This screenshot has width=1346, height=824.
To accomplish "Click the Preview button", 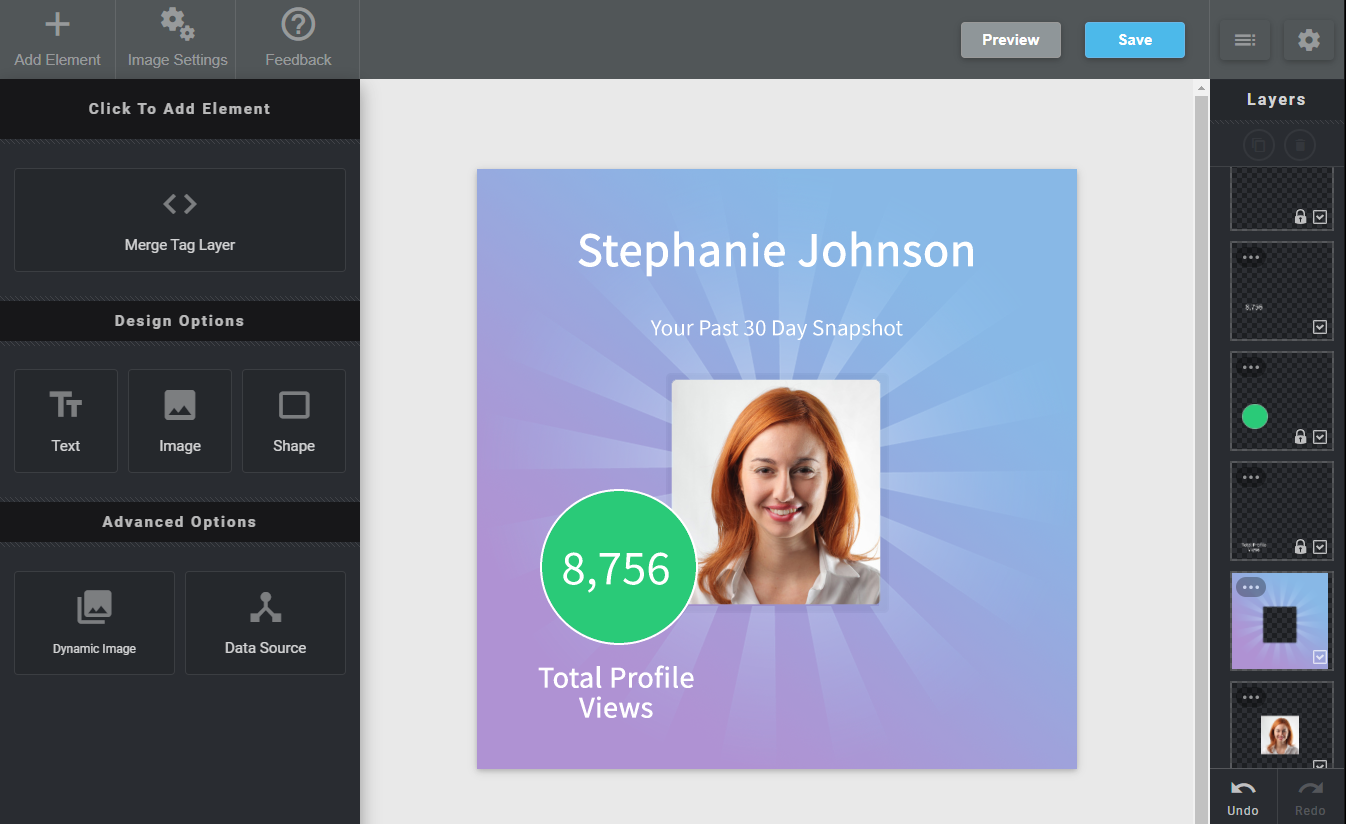I will pyautogui.click(x=1010, y=40).
